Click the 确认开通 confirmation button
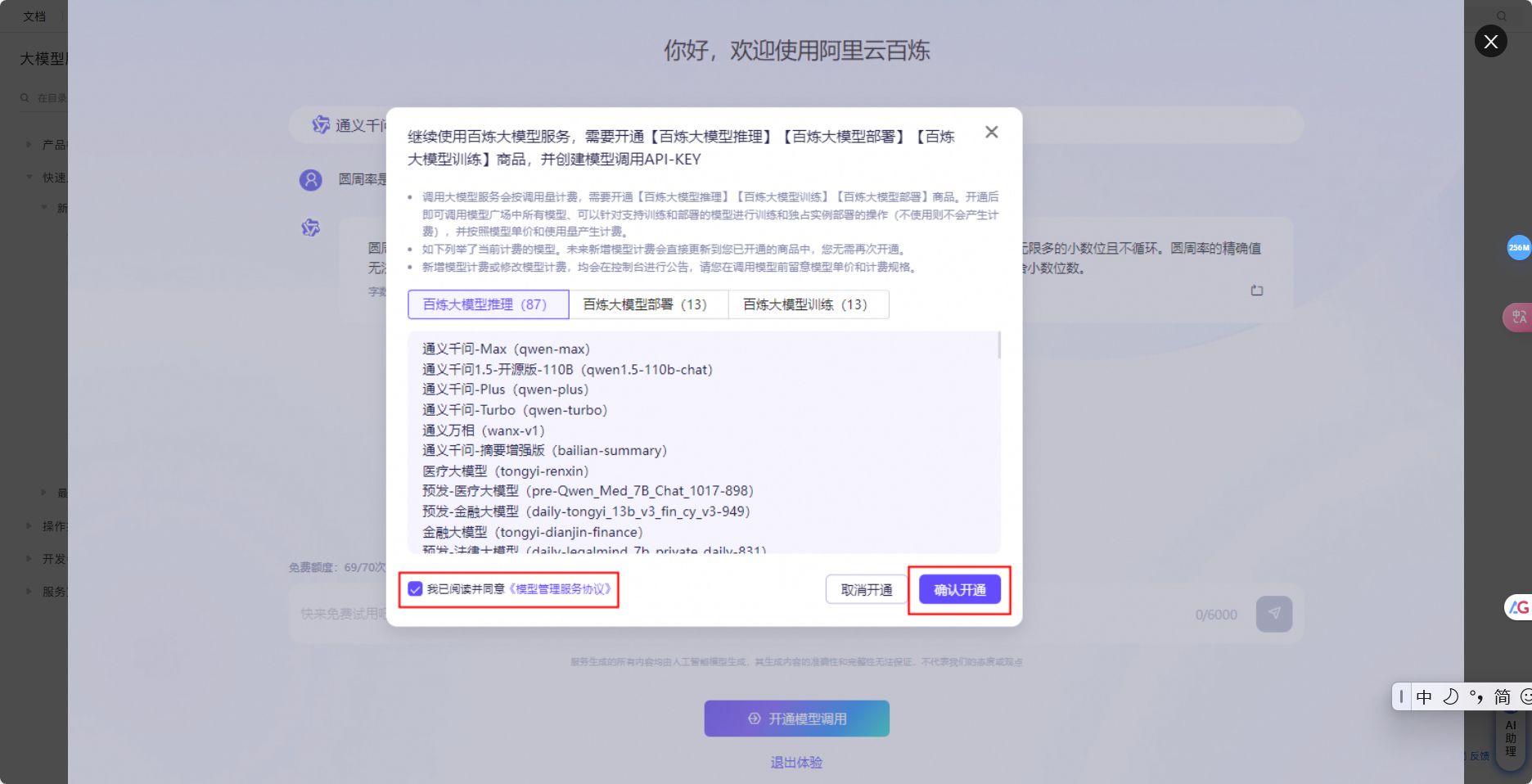 point(959,588)
